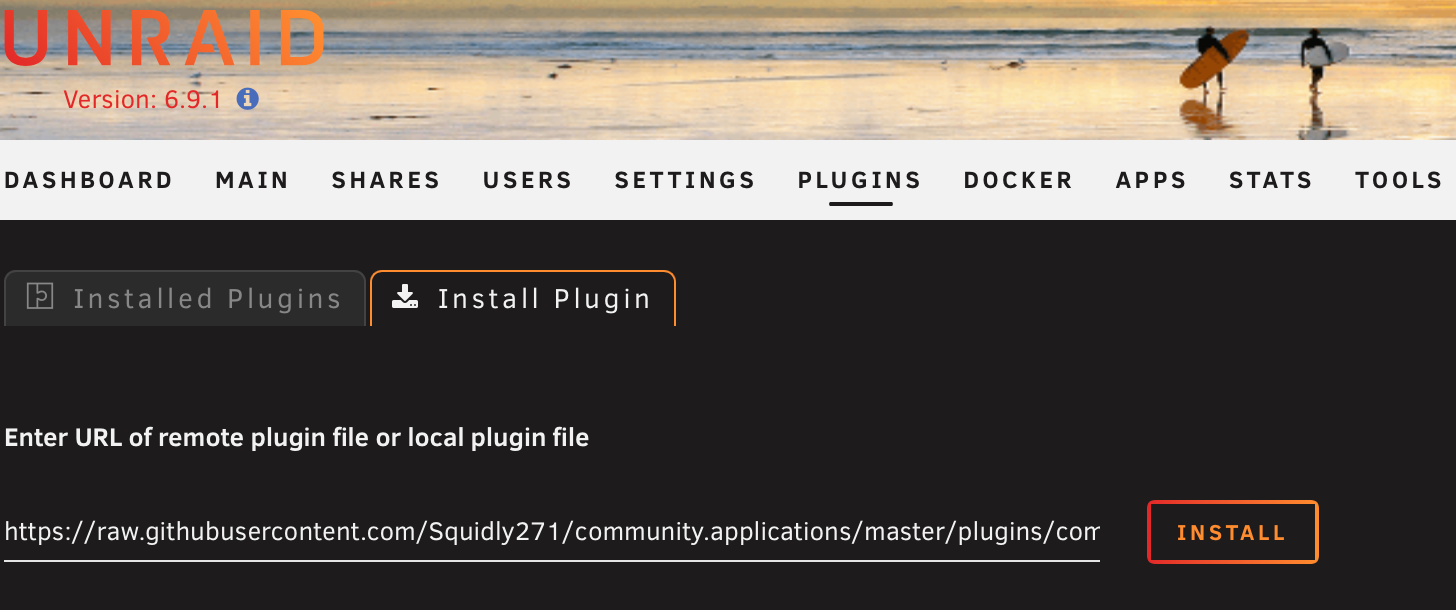Navigate to the Users page
Viewport: 1456px width, 610px height.
point(527,180)
